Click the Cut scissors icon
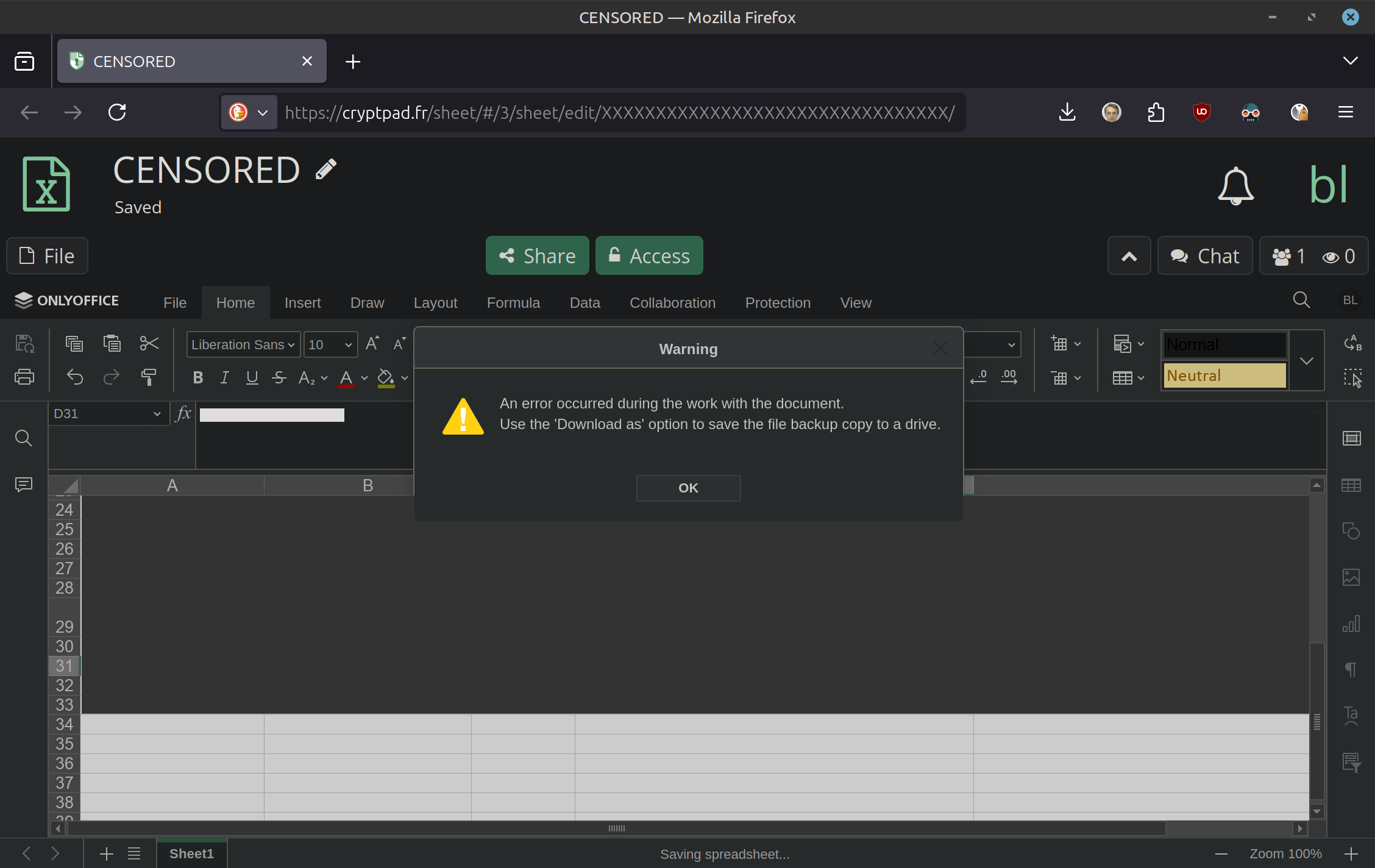This screenshot has width=1375, height=868. pyautogui.click(x=149, y=343)
